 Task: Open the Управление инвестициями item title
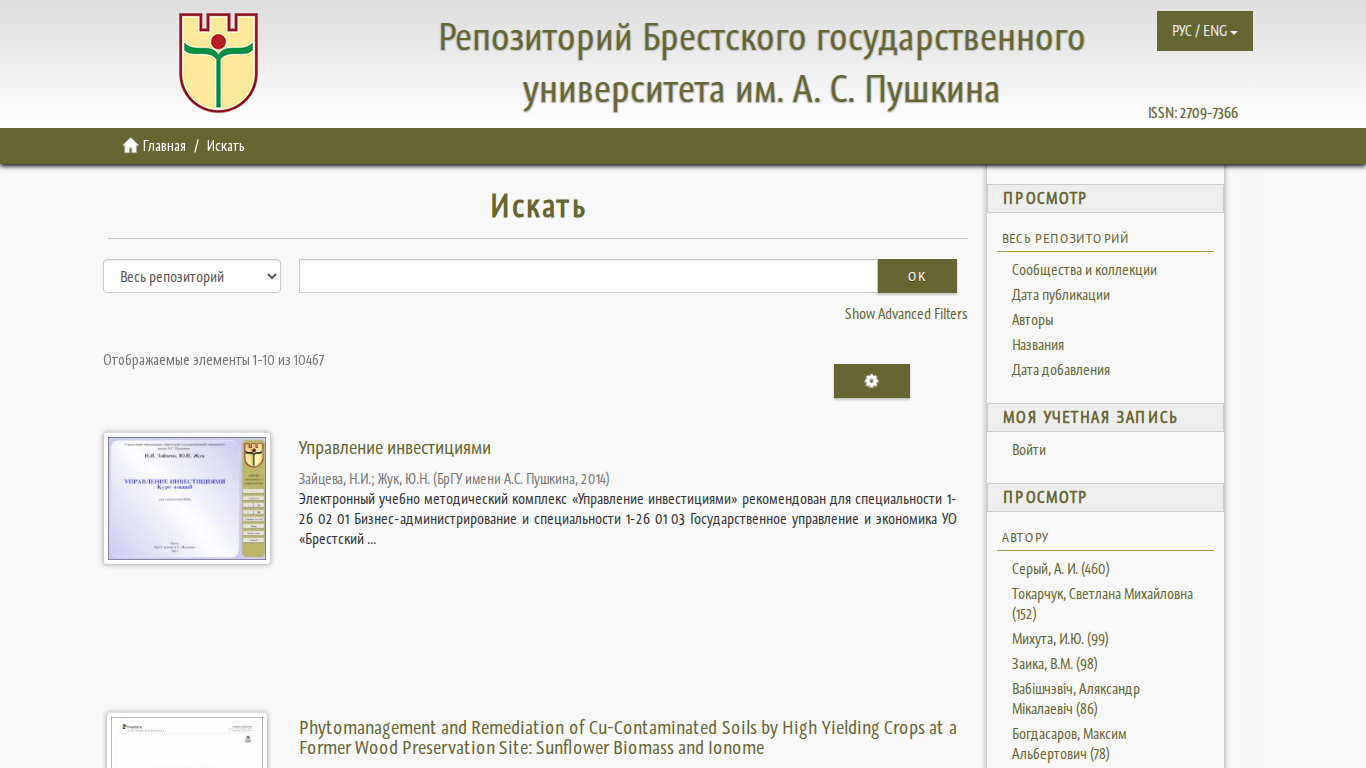[395, 448]
